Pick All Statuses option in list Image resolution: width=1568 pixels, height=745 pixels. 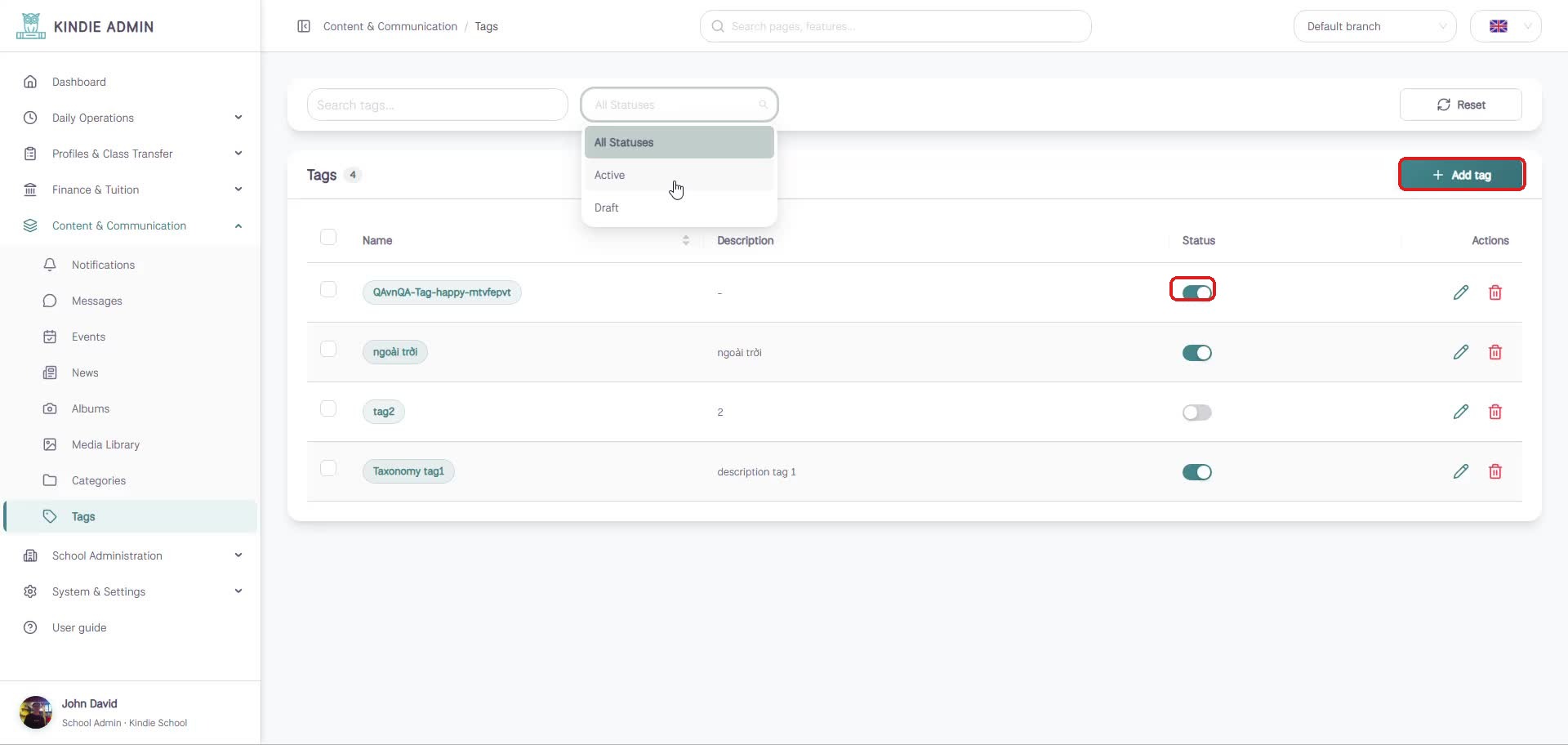679,142
